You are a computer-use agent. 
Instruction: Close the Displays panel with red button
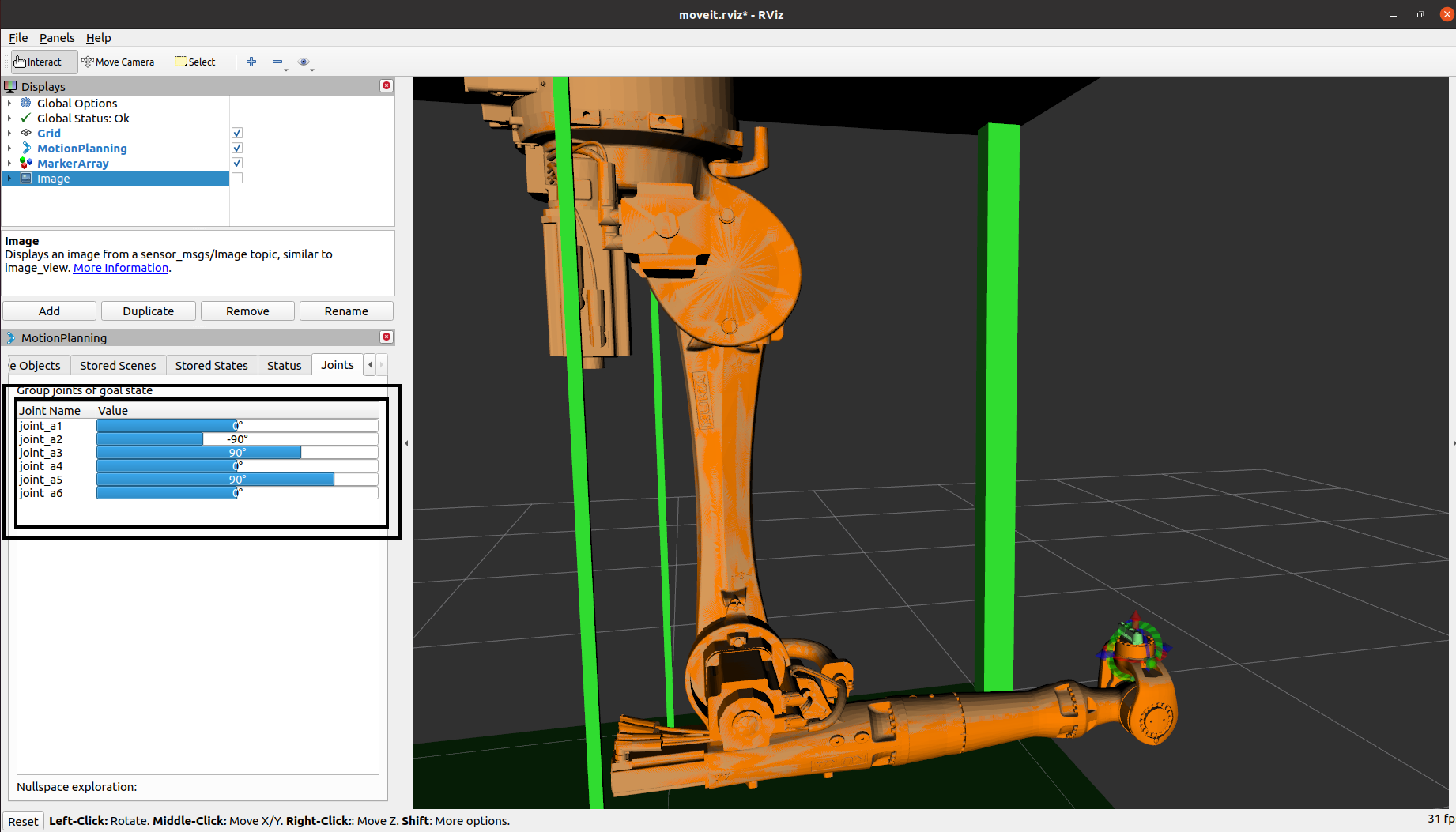point(387,85)
